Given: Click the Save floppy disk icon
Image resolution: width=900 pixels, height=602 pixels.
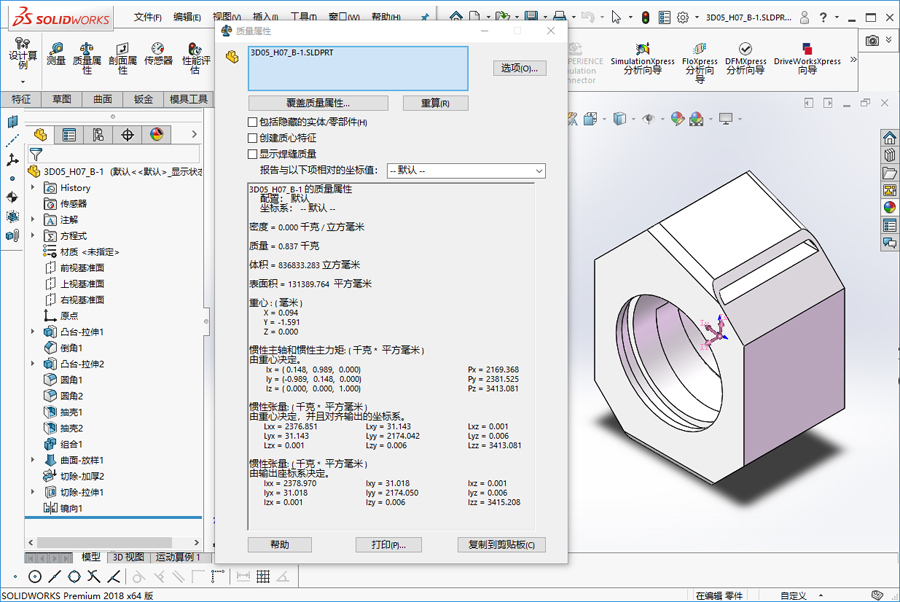Looking at the screenshot, I should [x=532, y=17].
